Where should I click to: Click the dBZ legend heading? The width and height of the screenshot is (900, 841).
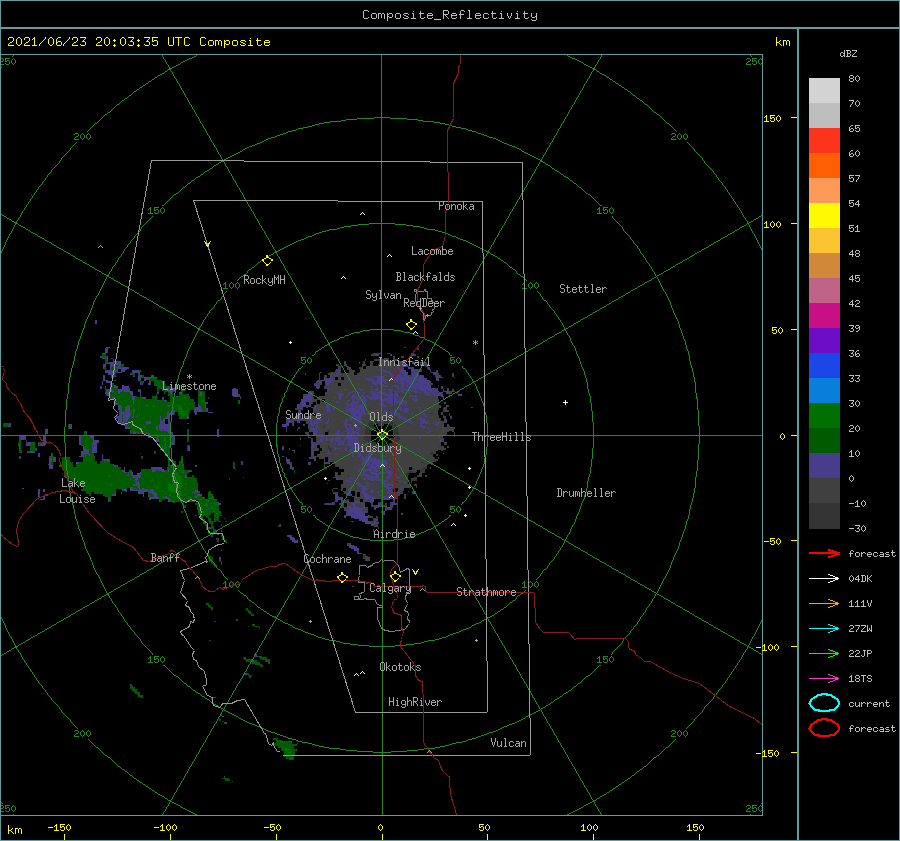pos(848,54)
